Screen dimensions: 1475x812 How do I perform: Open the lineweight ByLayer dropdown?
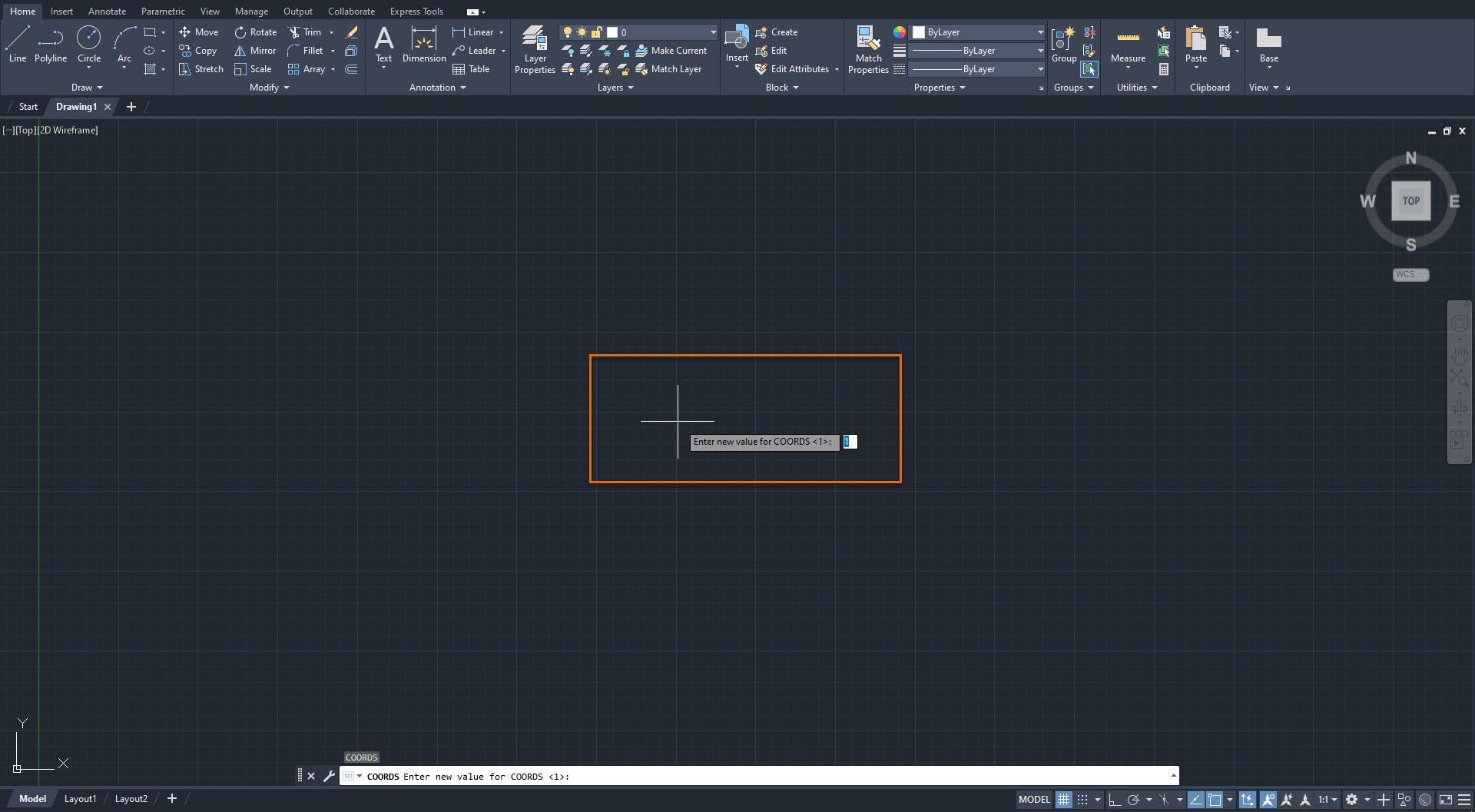977,51
